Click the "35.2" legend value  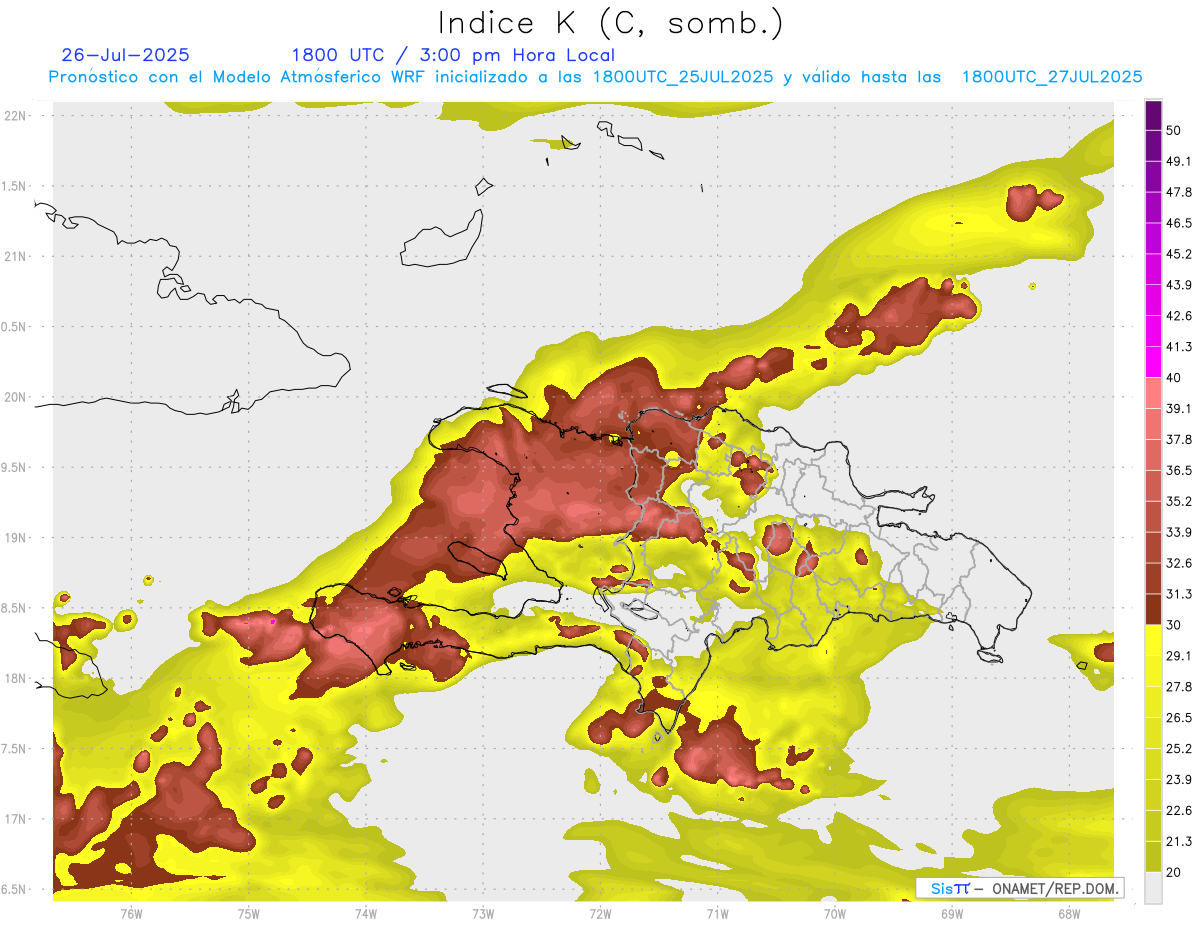[1179, 501]
